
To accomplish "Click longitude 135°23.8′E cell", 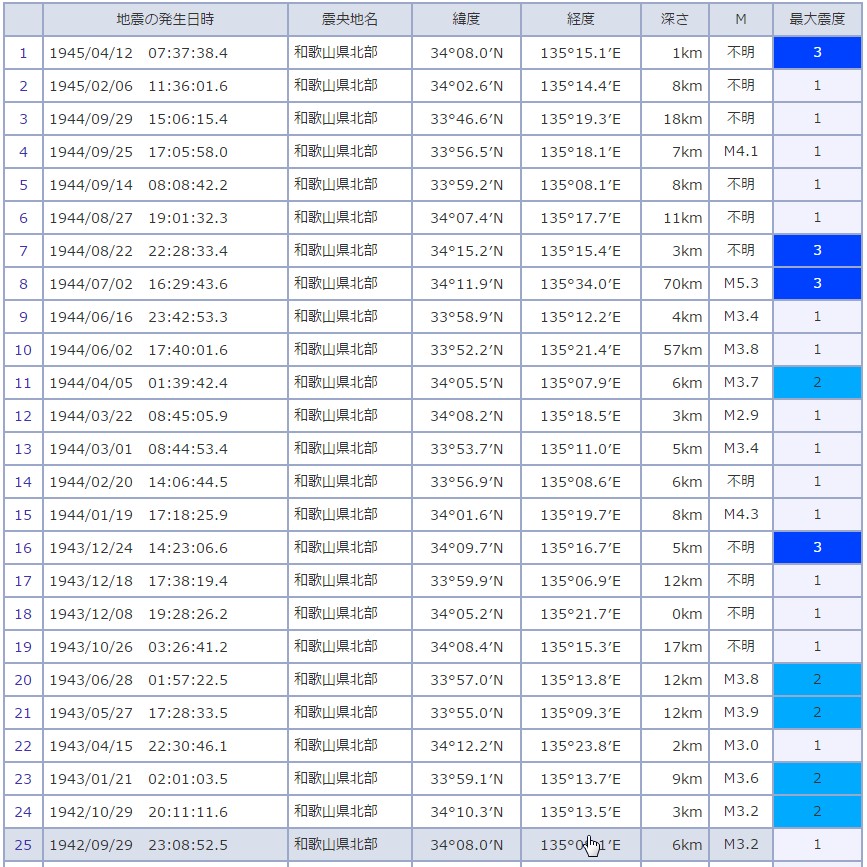I will pos(581,746).
